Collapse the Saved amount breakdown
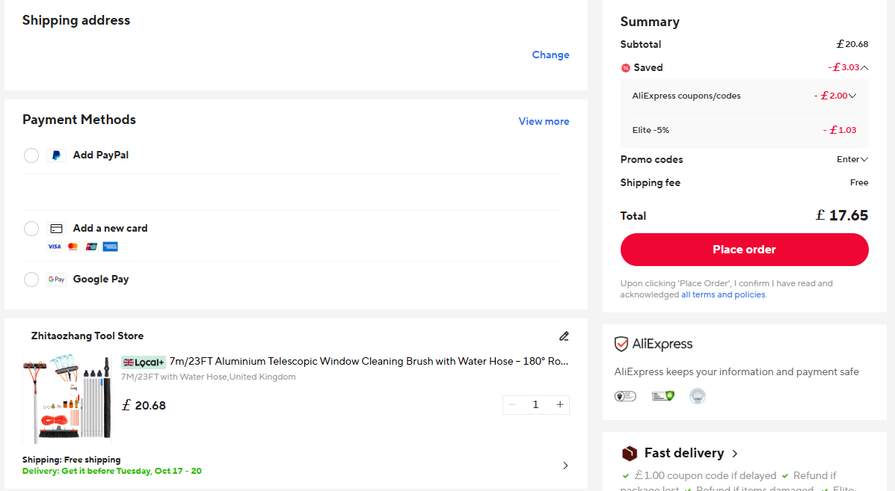This screenshot has height=491, width=895. 865,67
